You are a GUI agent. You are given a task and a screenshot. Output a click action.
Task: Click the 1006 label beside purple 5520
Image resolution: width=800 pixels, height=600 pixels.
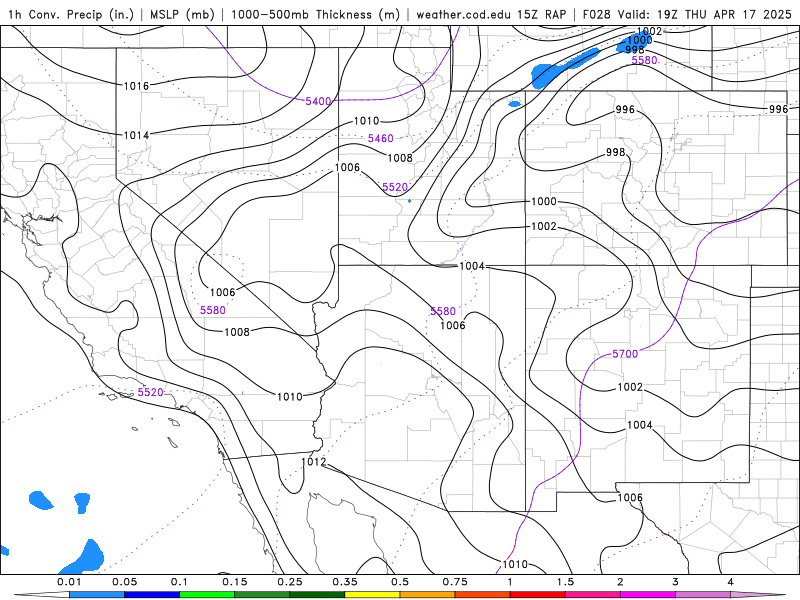point(347,167)
